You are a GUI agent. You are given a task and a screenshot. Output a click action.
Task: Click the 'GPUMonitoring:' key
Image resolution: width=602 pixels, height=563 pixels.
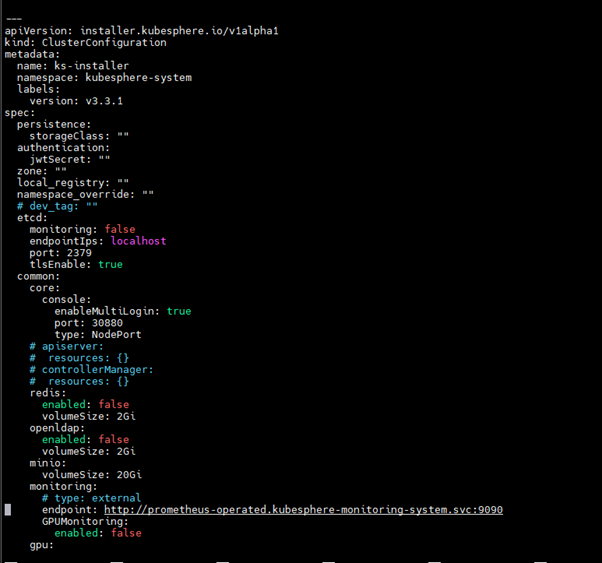click(x=85, y=522)
